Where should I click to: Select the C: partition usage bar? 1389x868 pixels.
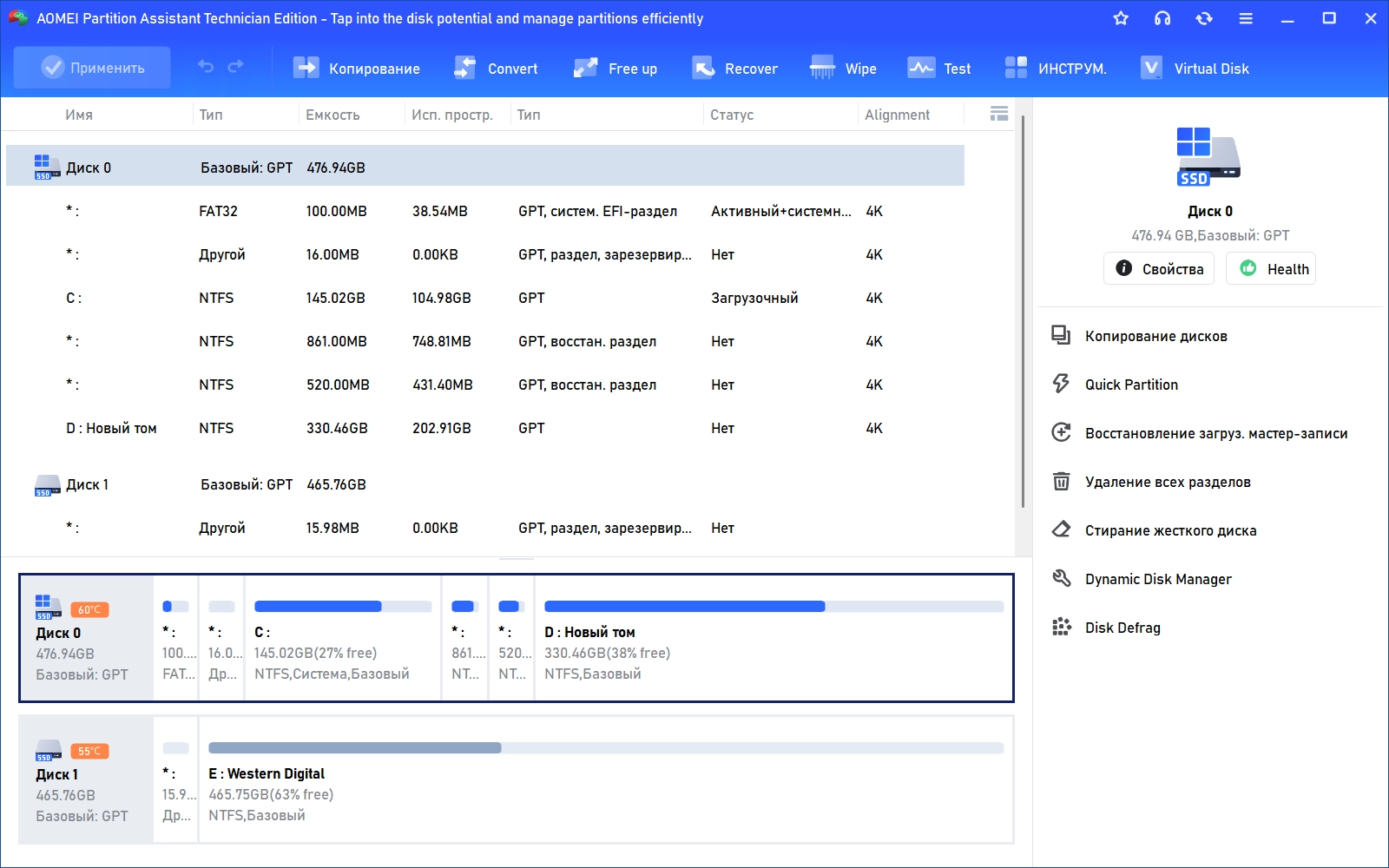pos(343,607)
